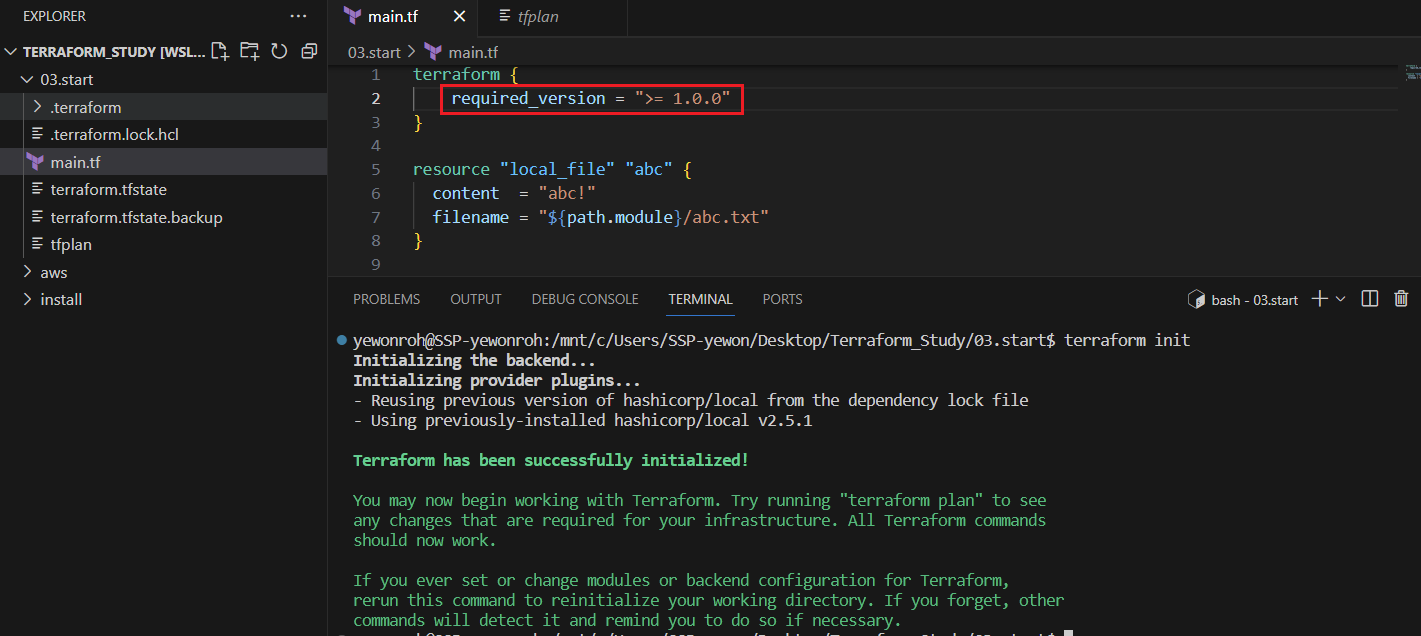The height and width of the screenshot is (636, 1421).
Task: Click main.tf in the breadcrumb path
Action: 473,52
